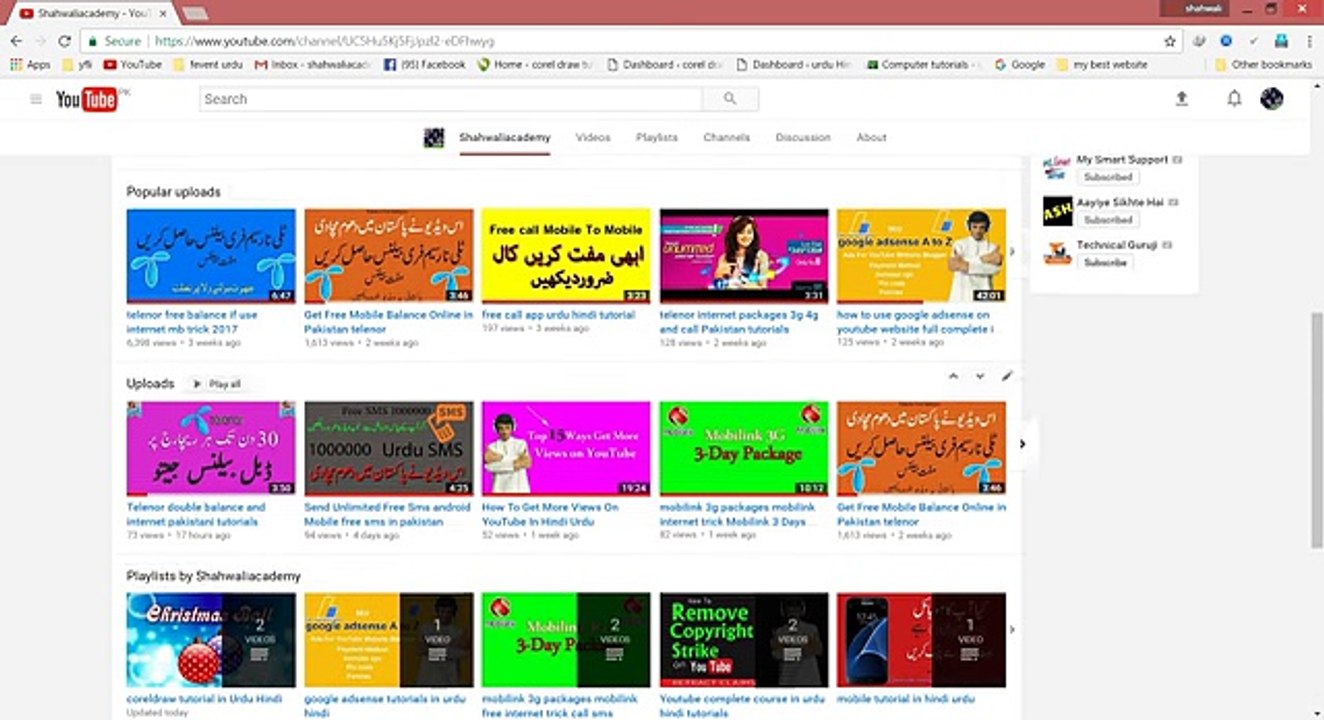1324x720 pixels.
Task: Open the Discussion tab
Action: coord(803,138)
